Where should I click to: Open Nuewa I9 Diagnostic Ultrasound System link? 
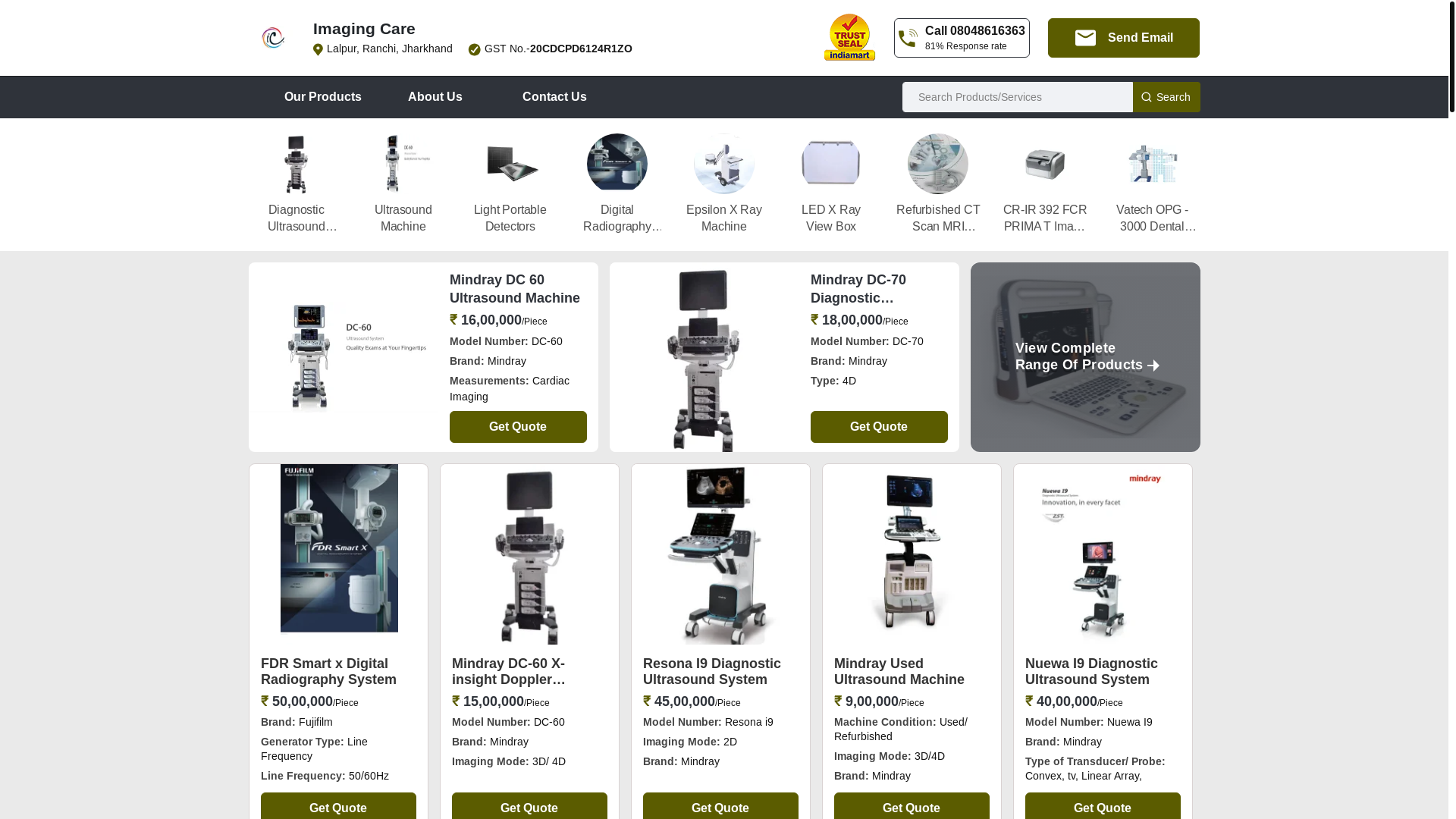(x=1091, y=672)
